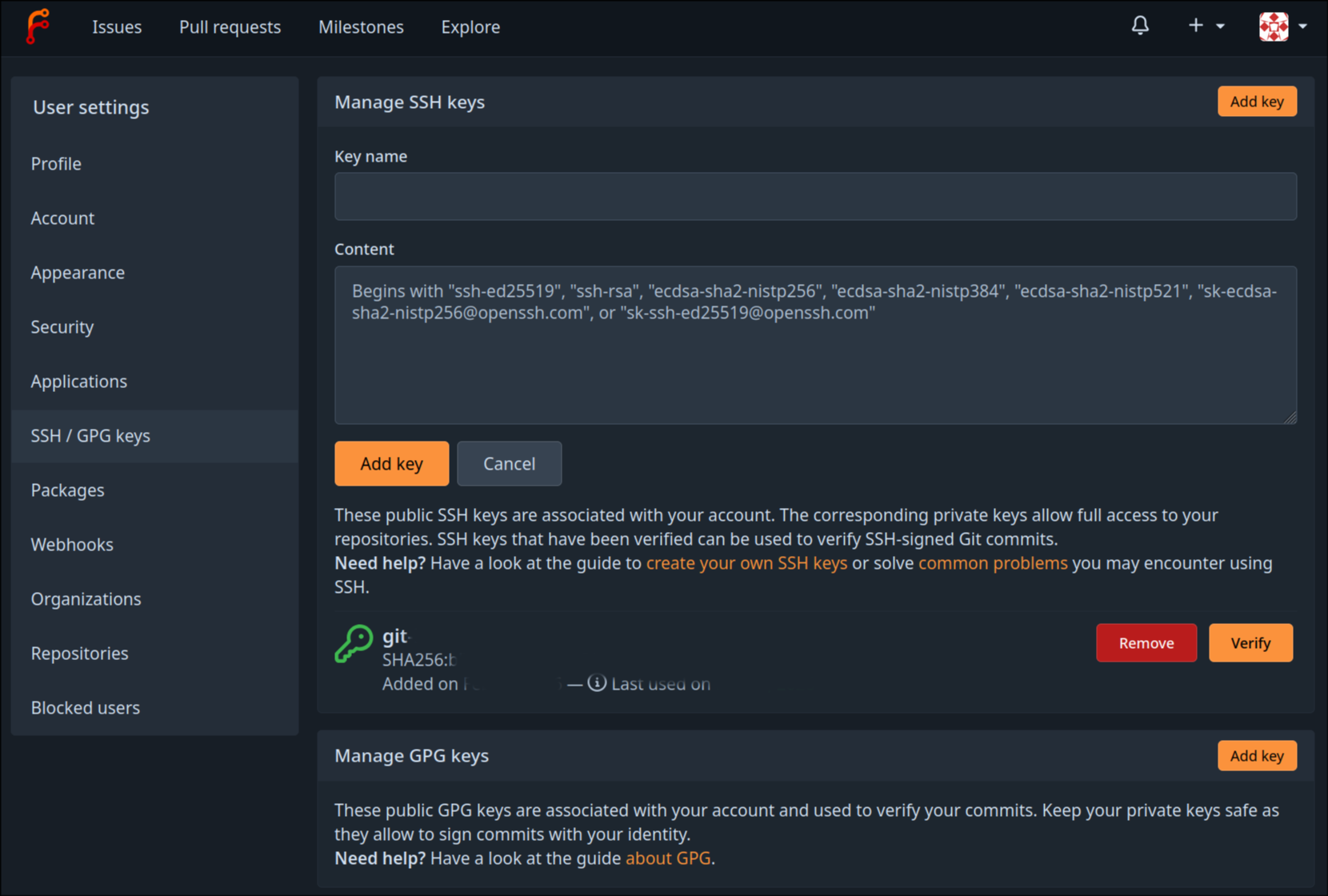Click the green SSH key icon

[354, 644]
